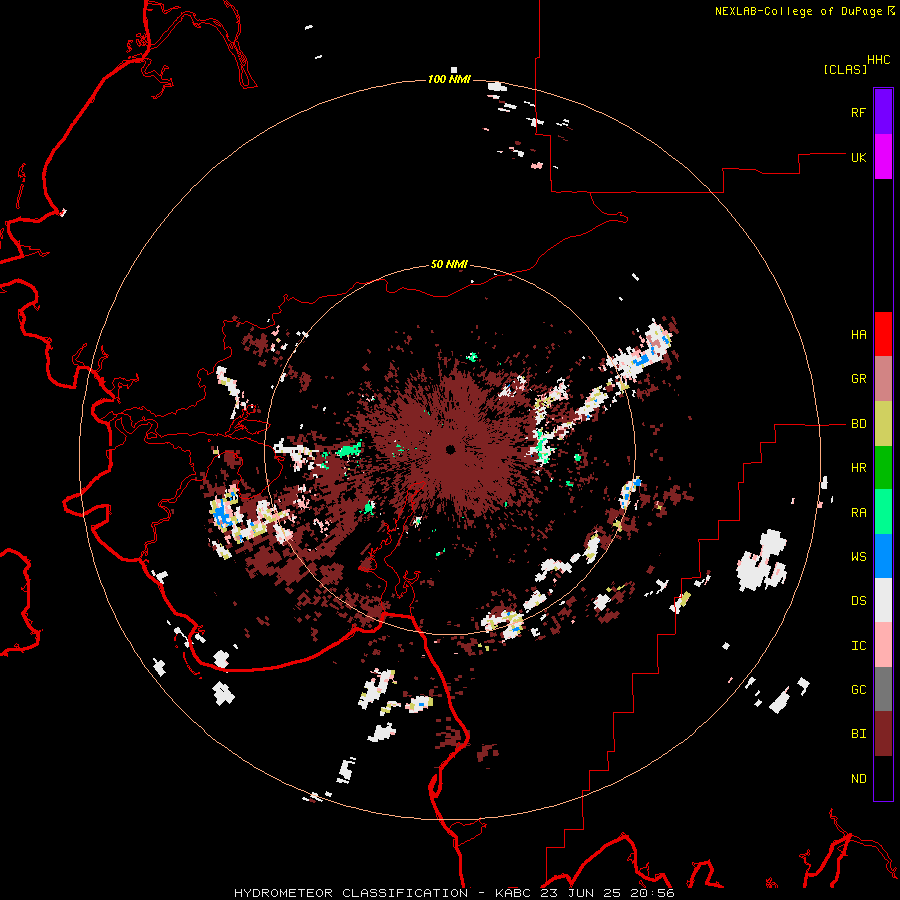Click the pink IC color swatch

pyautogui.click(x=883, y=645)
